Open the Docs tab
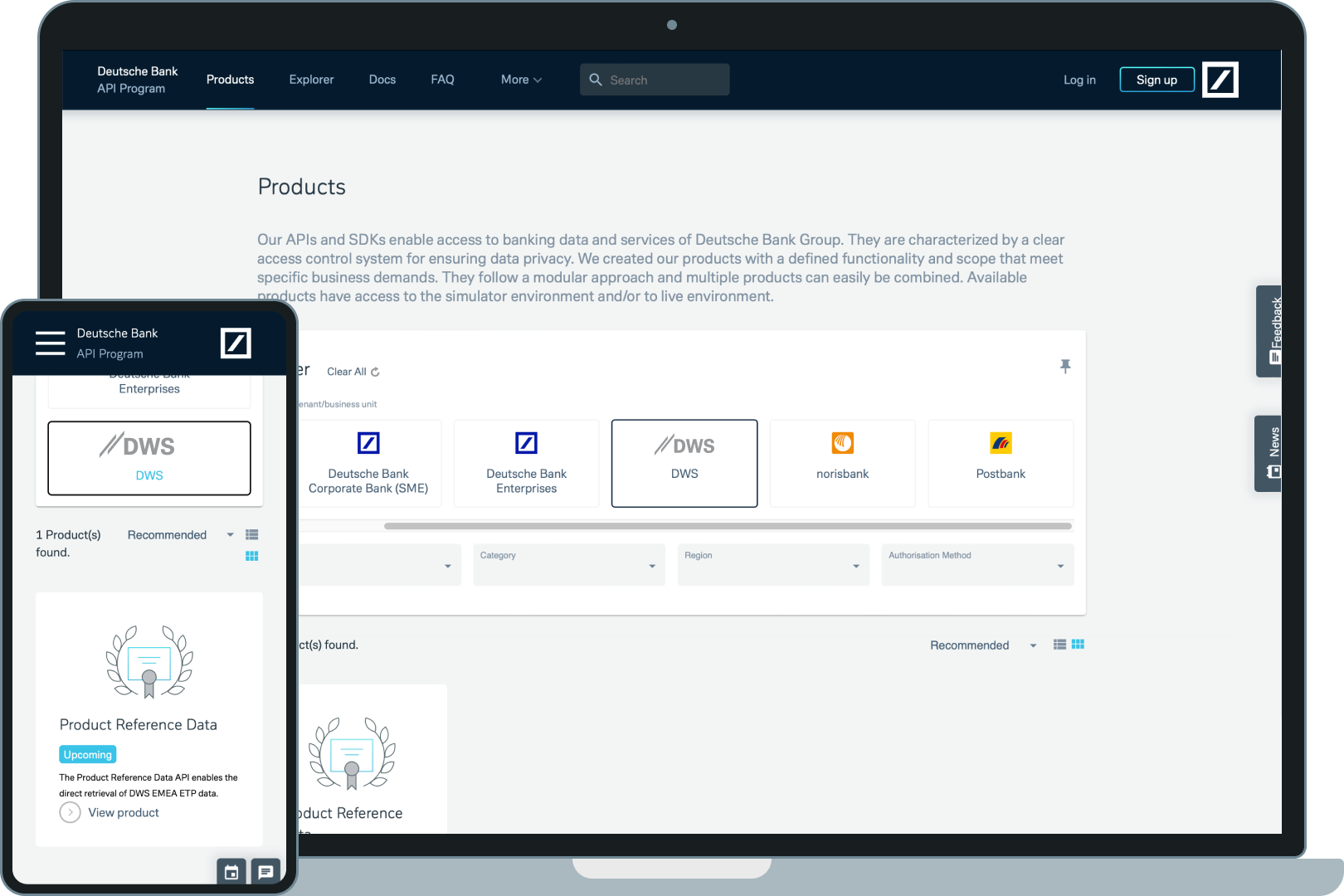The height and width of the screenshot is (896, 1344). coord(382,80)
